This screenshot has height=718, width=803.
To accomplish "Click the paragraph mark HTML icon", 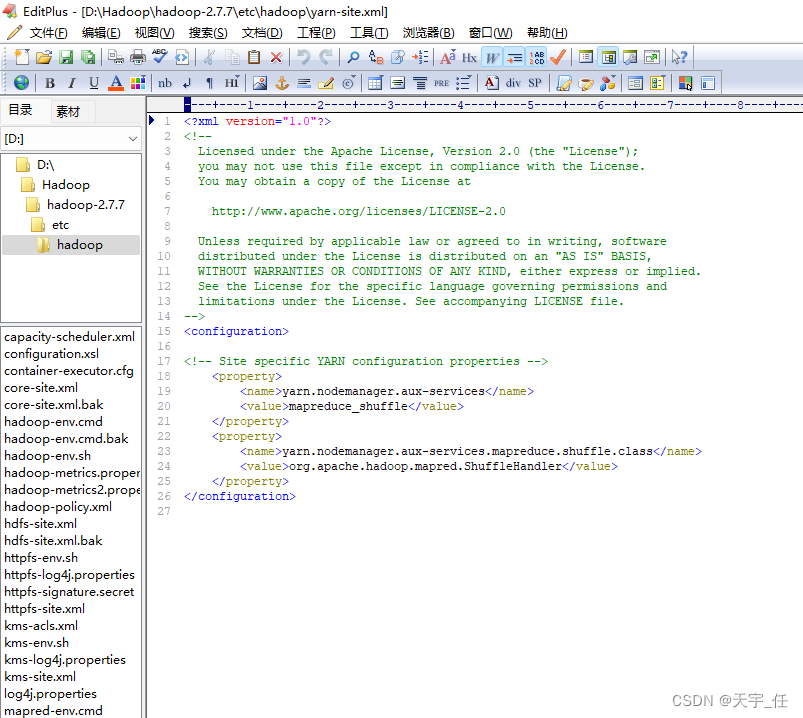I will point(209,83).
